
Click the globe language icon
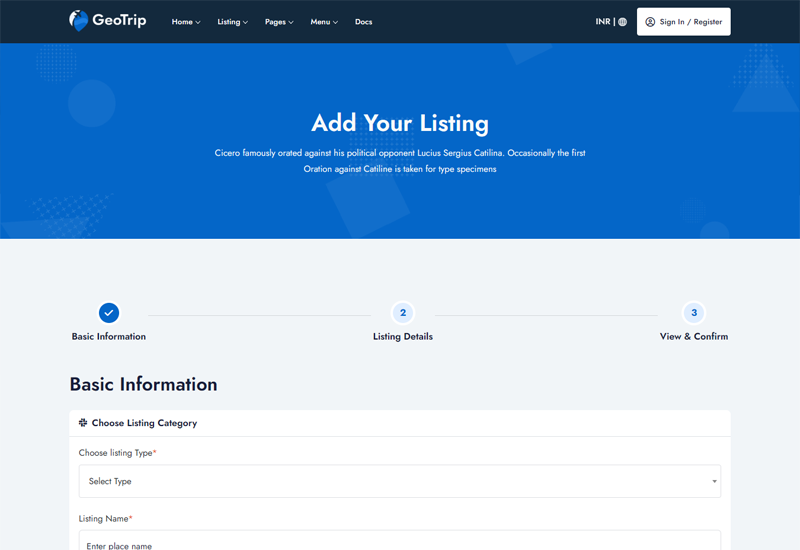622,22
